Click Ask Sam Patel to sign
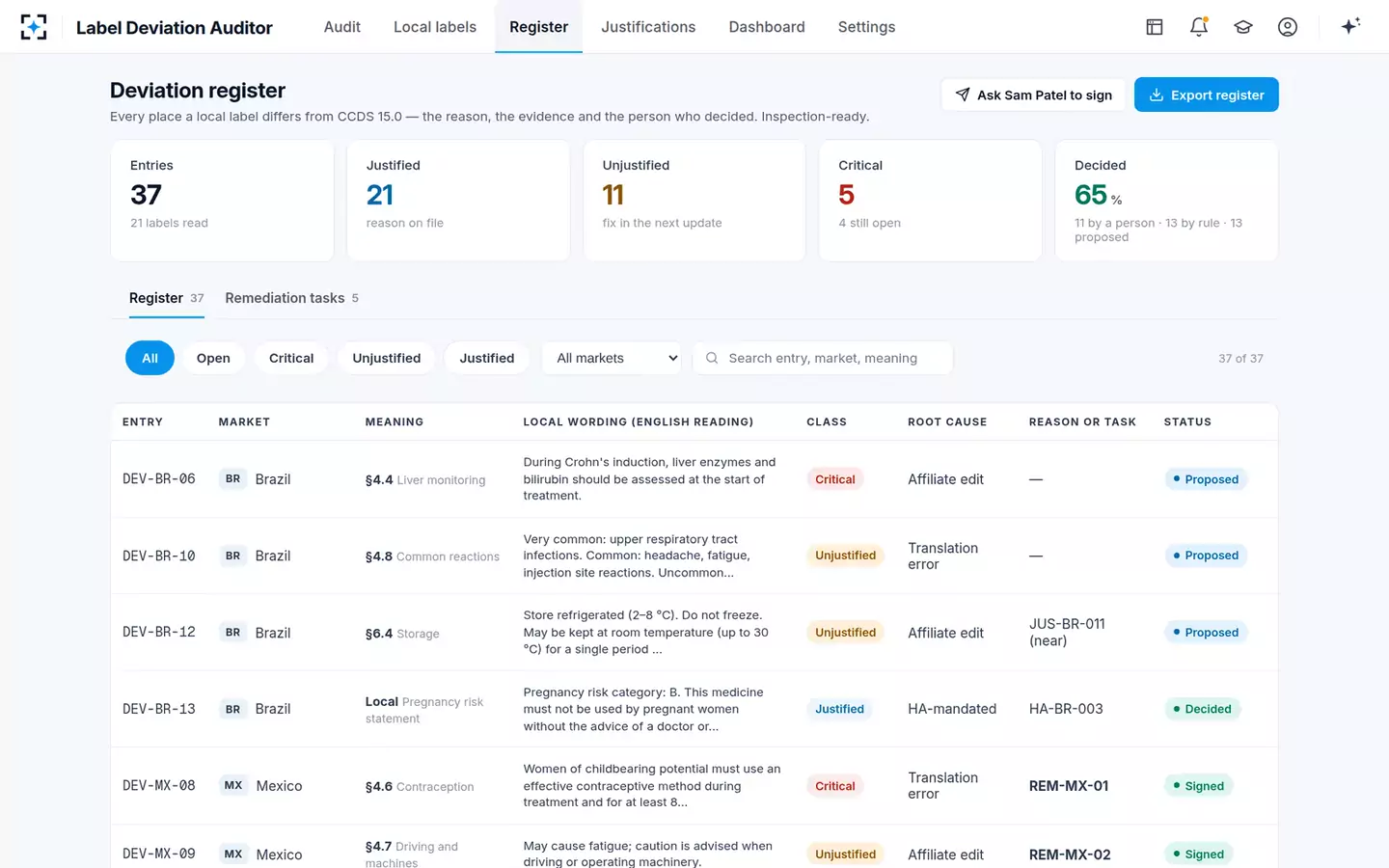1389x868 pixels. (1033, 95)
